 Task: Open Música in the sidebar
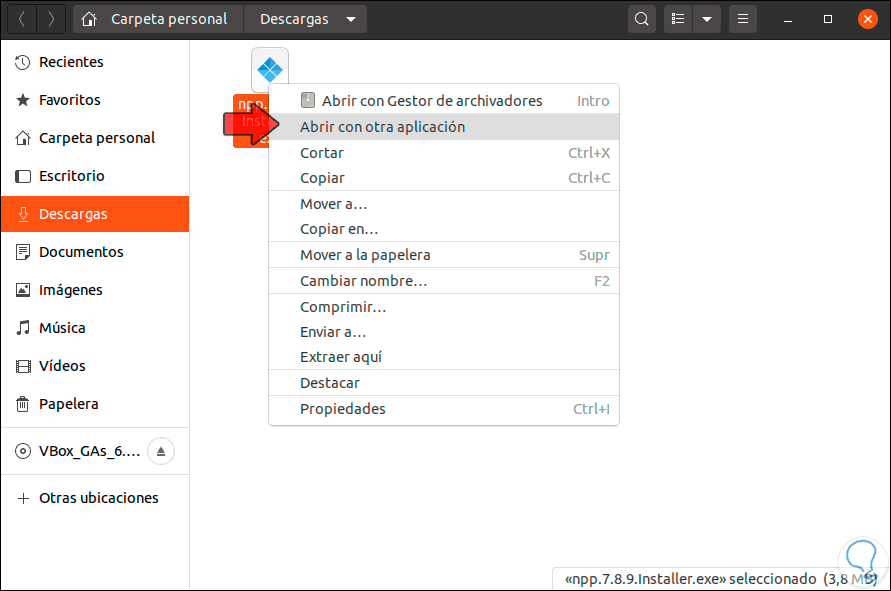95,328
